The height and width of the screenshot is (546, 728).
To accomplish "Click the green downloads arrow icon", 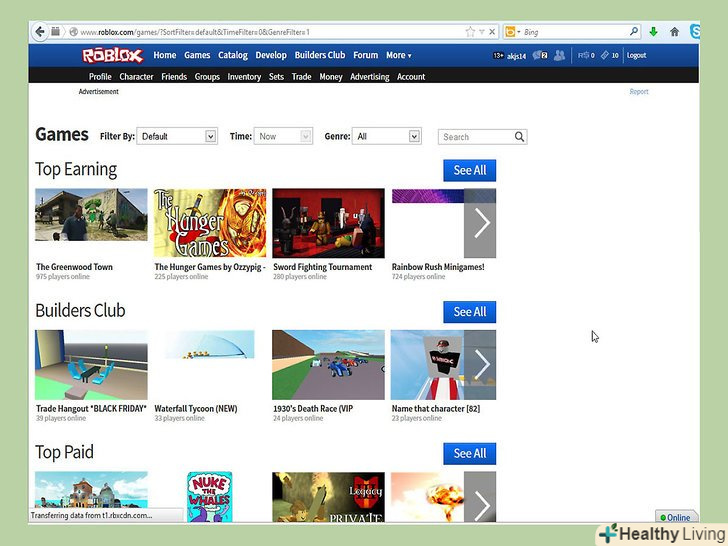I will click(654, 32).
